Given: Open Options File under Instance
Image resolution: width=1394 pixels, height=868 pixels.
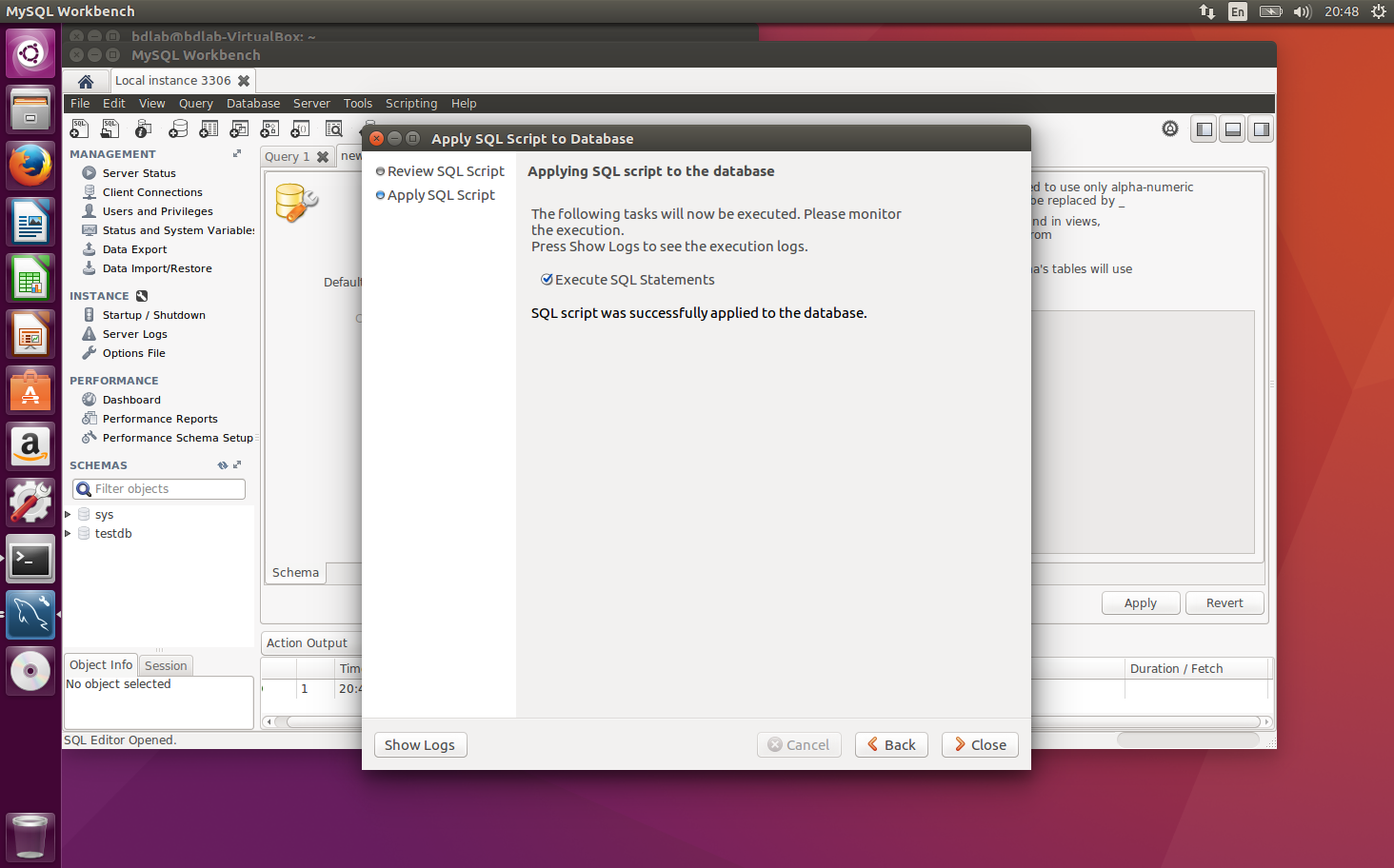Looking at the screenshot, I should click(133, 353).
